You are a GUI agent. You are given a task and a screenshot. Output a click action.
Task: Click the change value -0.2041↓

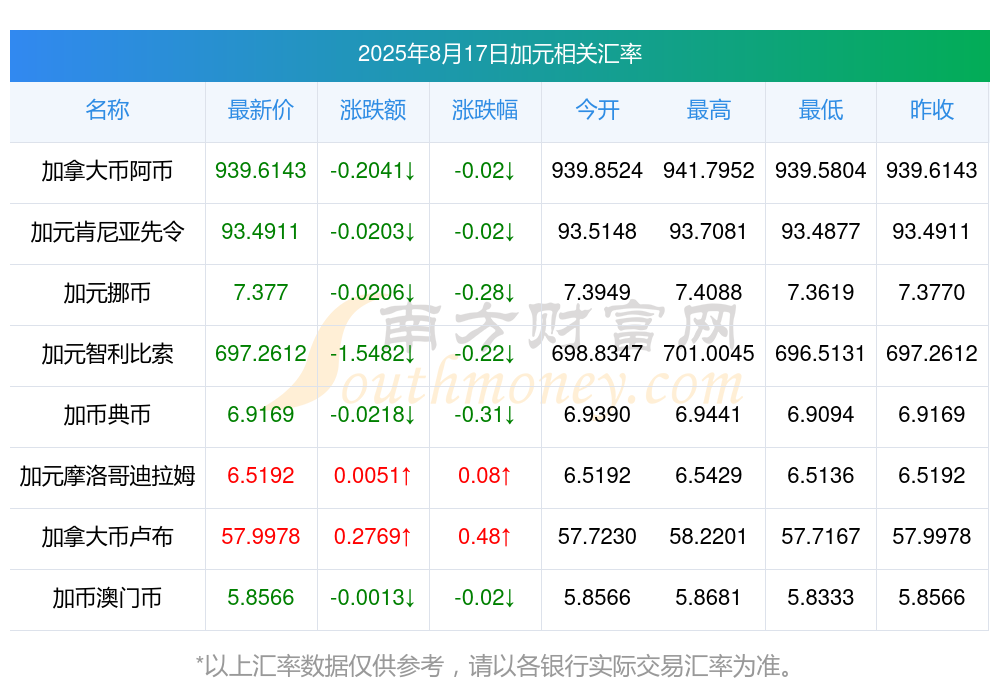point(373,170)
